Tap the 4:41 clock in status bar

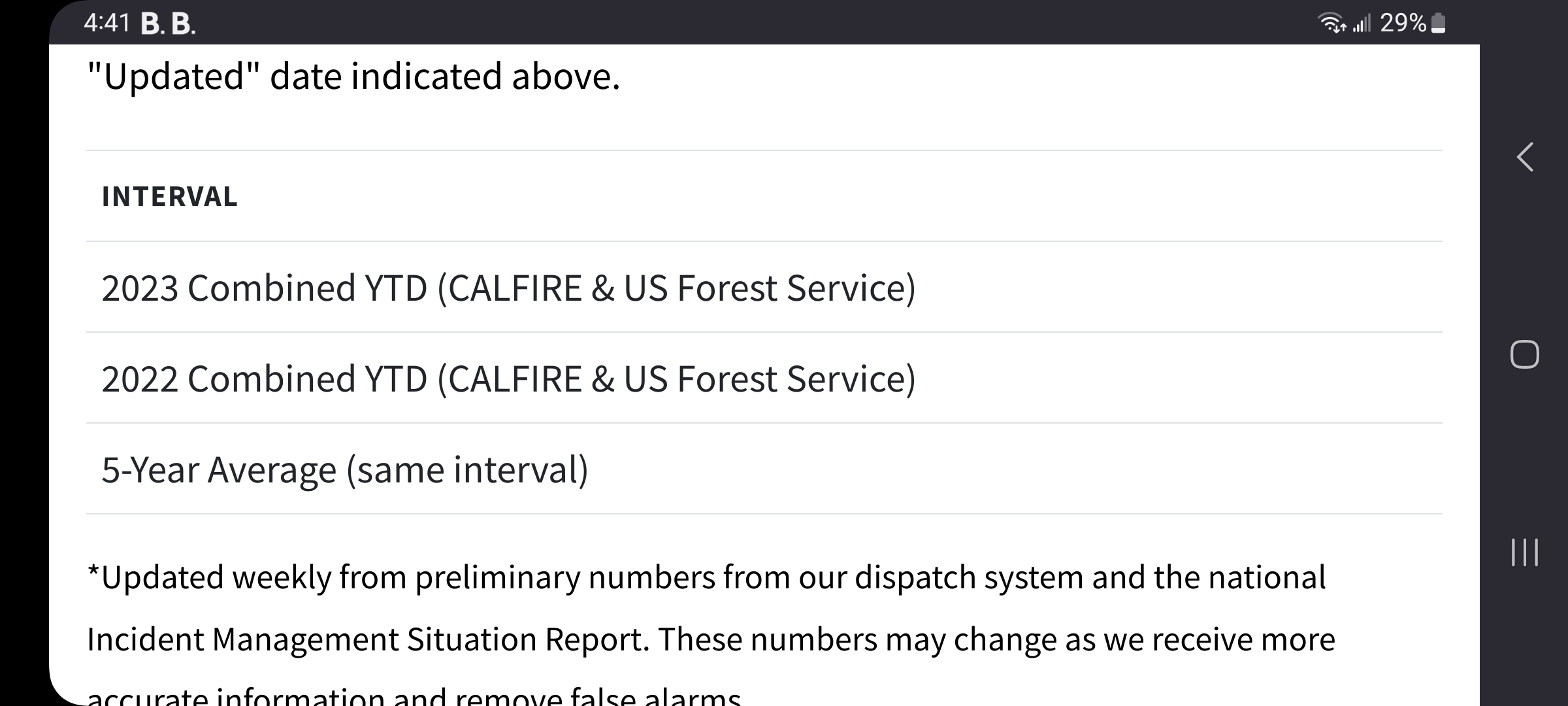107,24
